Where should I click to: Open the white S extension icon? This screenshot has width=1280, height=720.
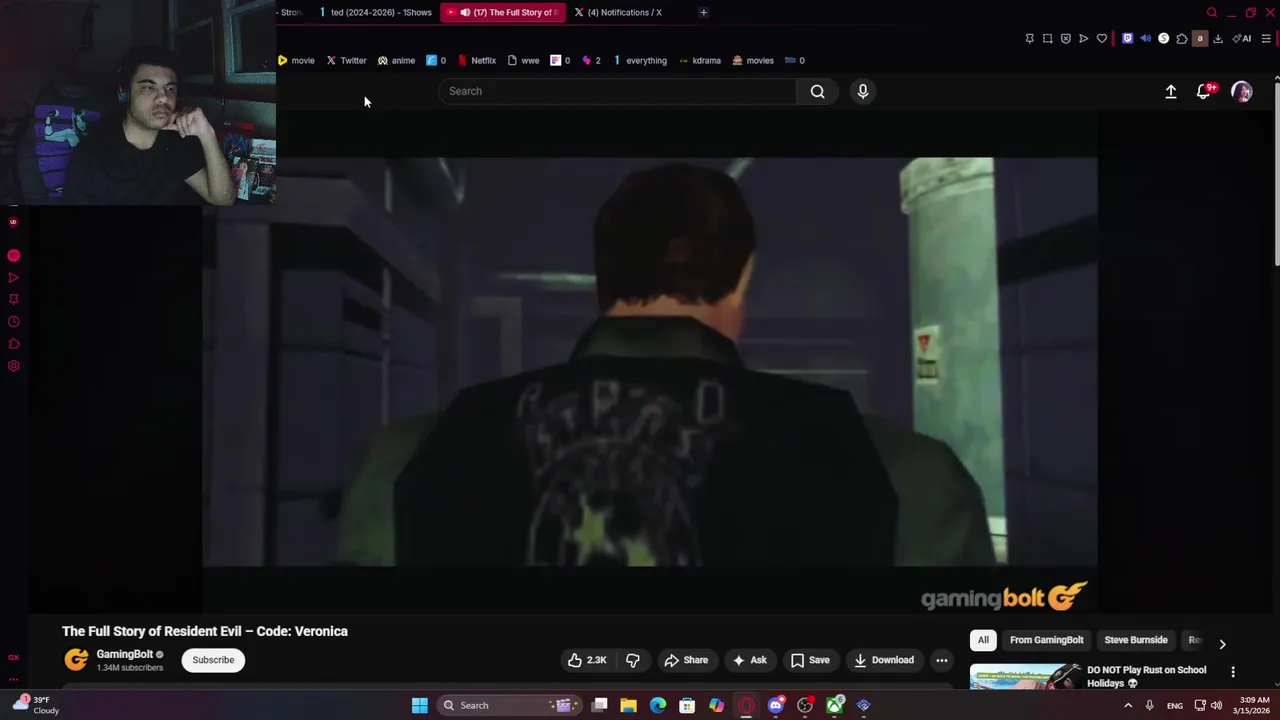point(1163,39)
